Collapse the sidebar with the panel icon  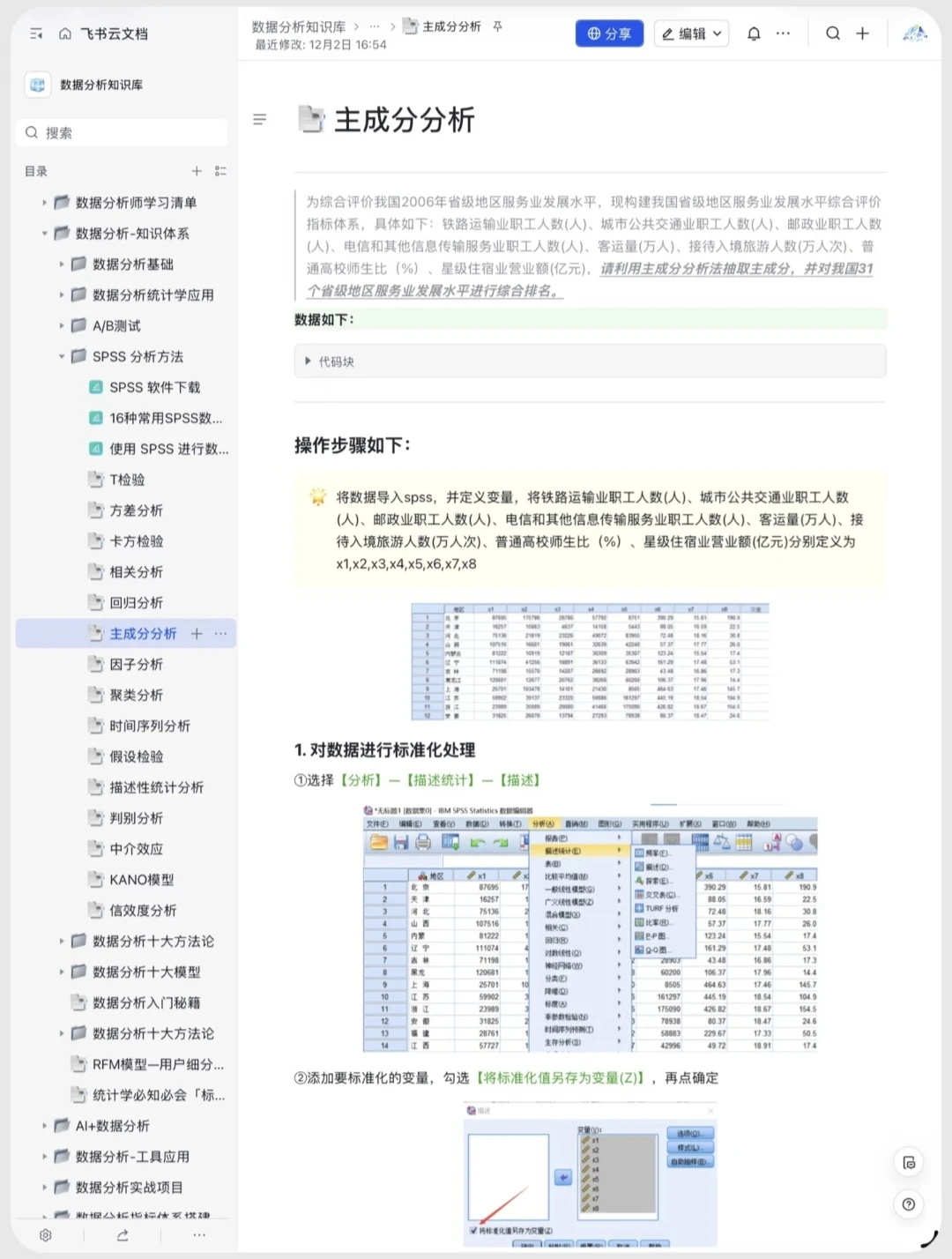(36, 33)
